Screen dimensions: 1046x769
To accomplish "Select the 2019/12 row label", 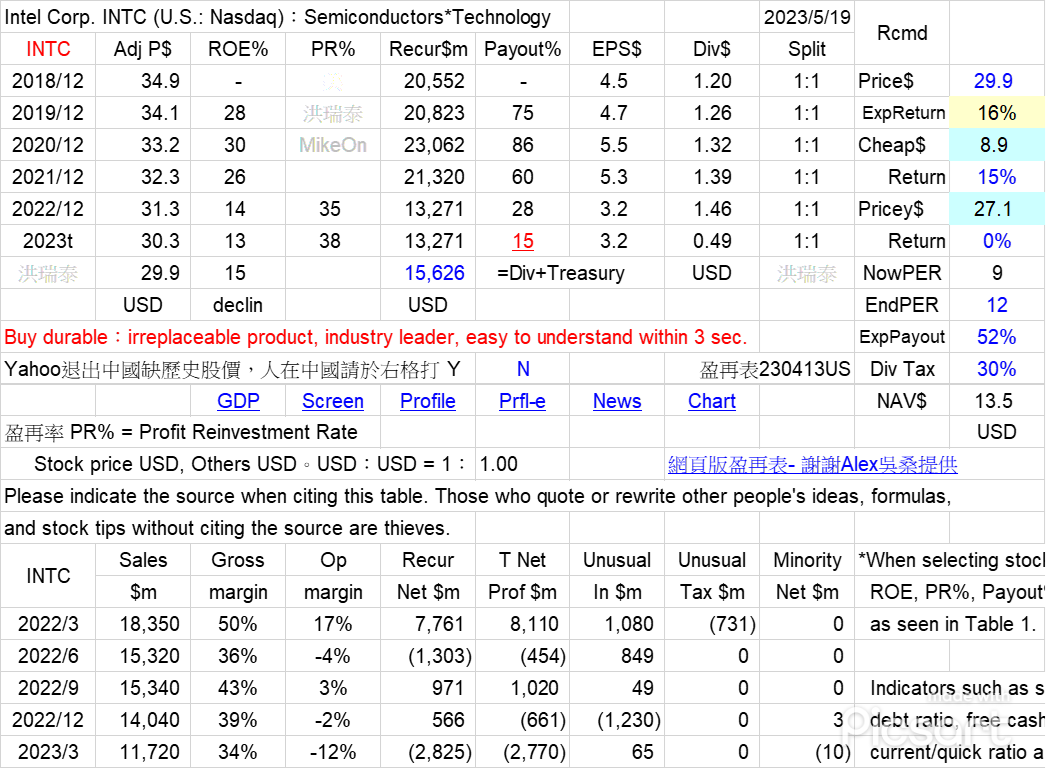I will (48, 113).
